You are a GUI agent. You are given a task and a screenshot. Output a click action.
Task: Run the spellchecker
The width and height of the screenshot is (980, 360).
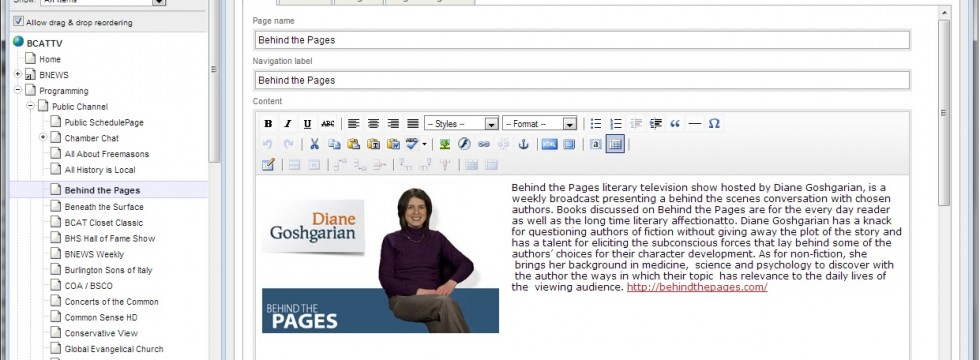point(411,144)
